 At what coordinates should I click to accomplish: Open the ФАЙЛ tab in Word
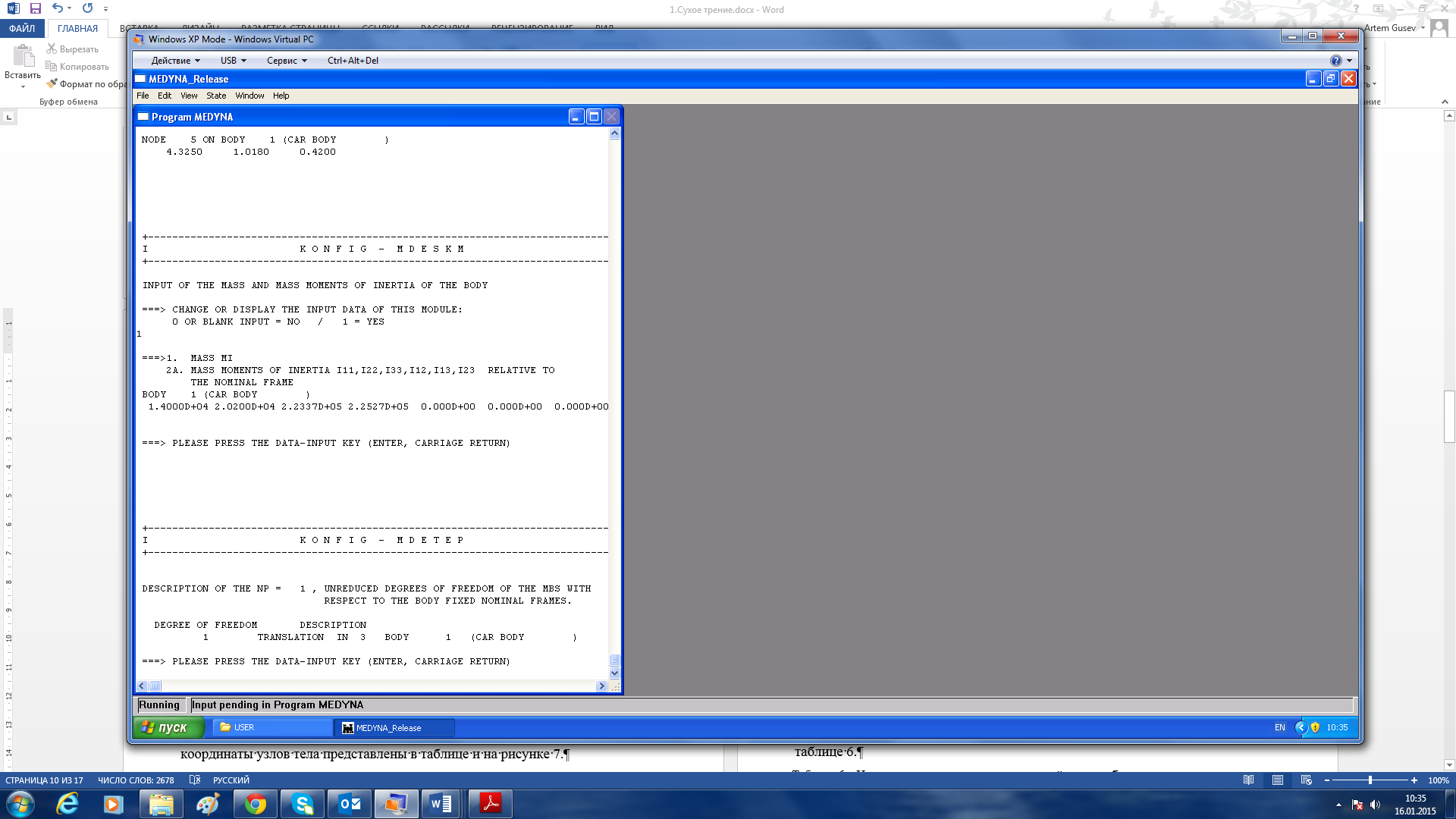coord(22,28)
